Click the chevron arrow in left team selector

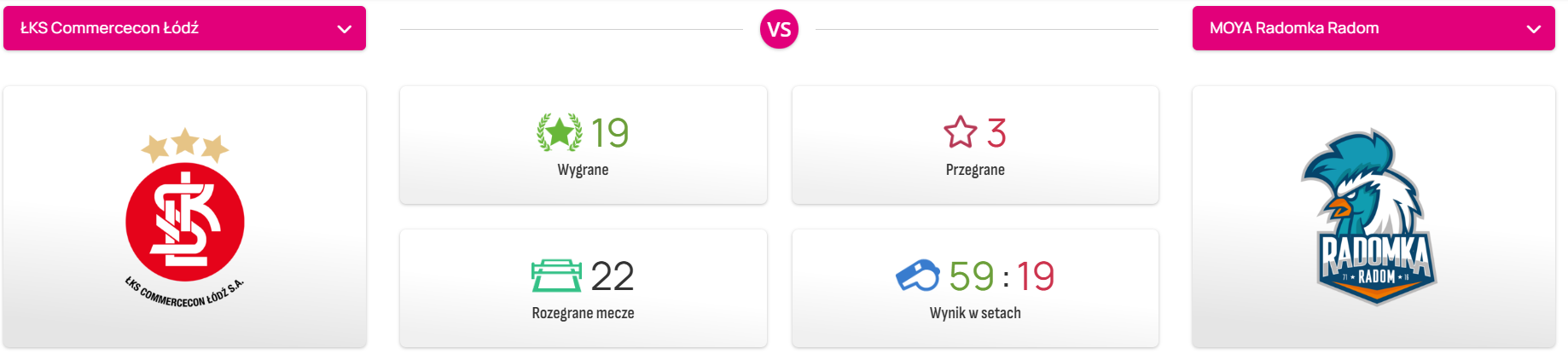tap(345, 29)
